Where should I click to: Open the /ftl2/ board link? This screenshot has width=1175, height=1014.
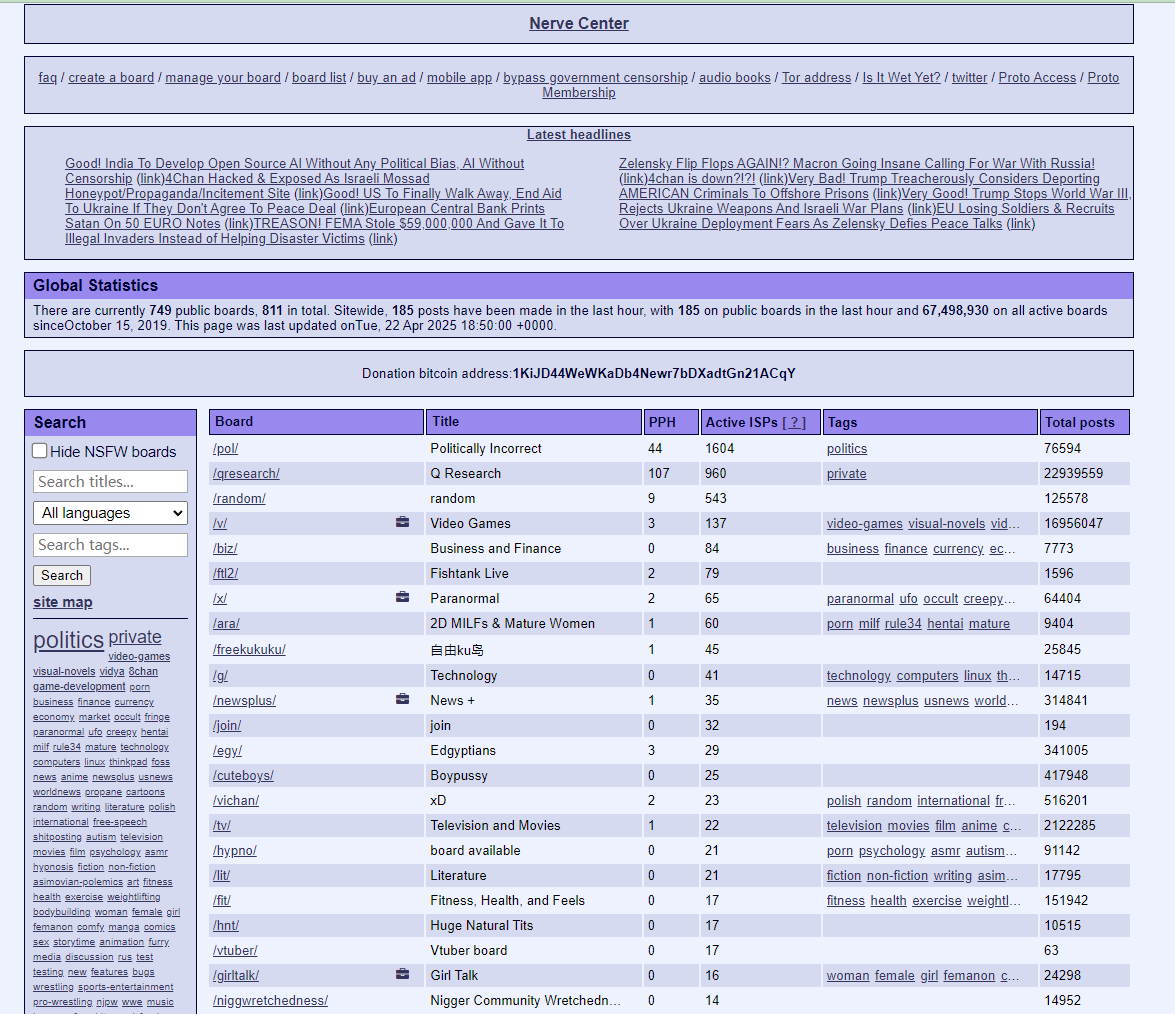[x=226, y=573]
